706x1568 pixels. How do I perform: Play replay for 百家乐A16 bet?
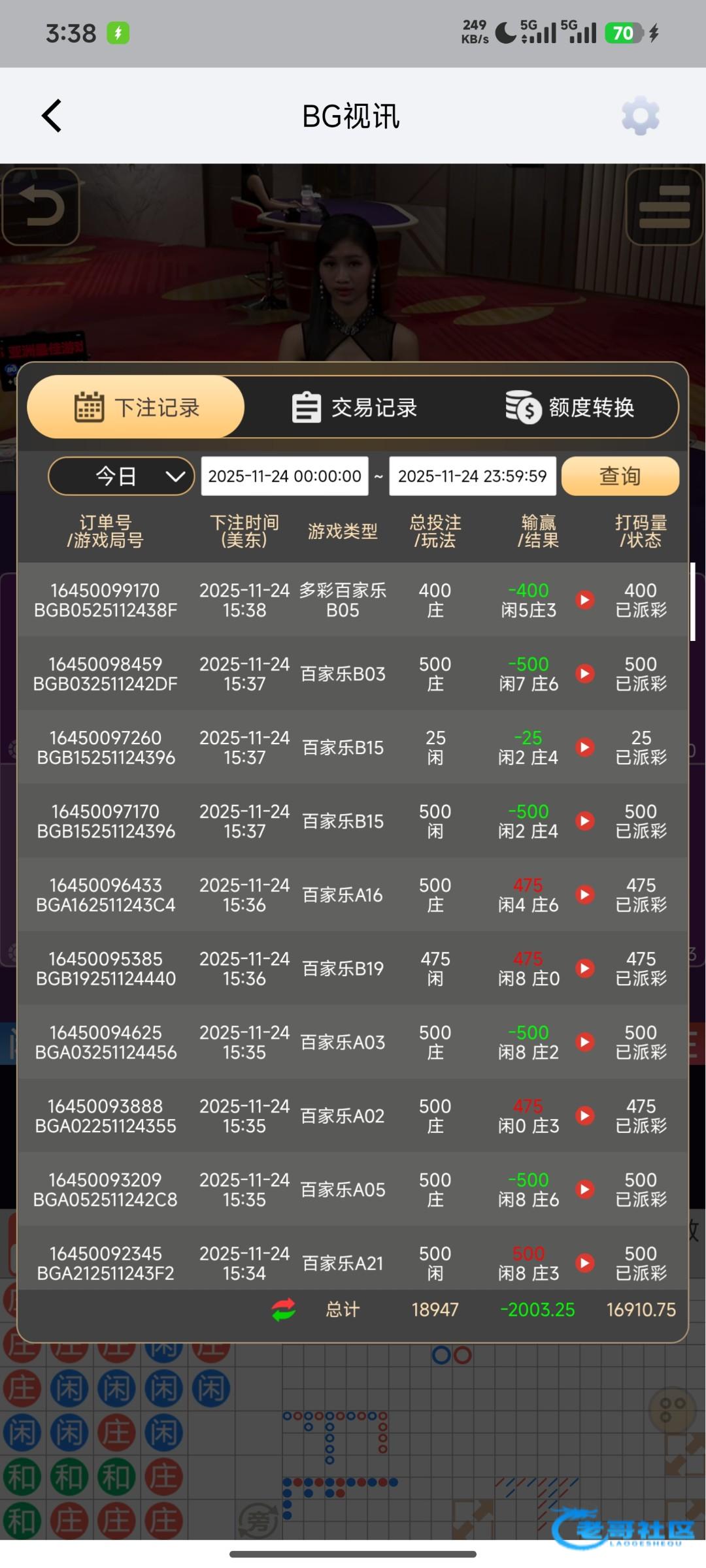tap(585, 894)
